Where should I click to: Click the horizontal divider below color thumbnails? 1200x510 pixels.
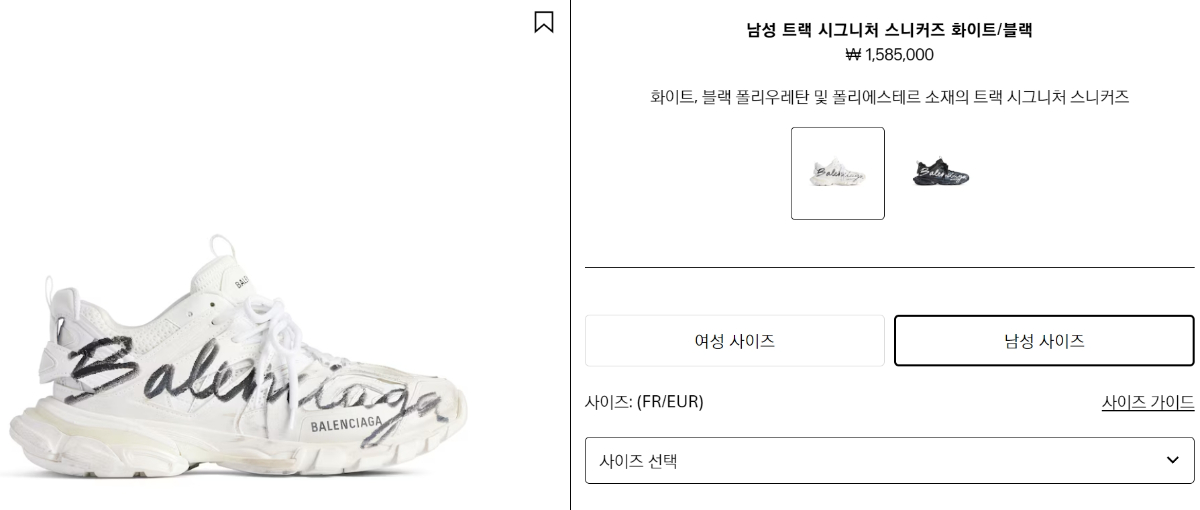pos(889,267)
